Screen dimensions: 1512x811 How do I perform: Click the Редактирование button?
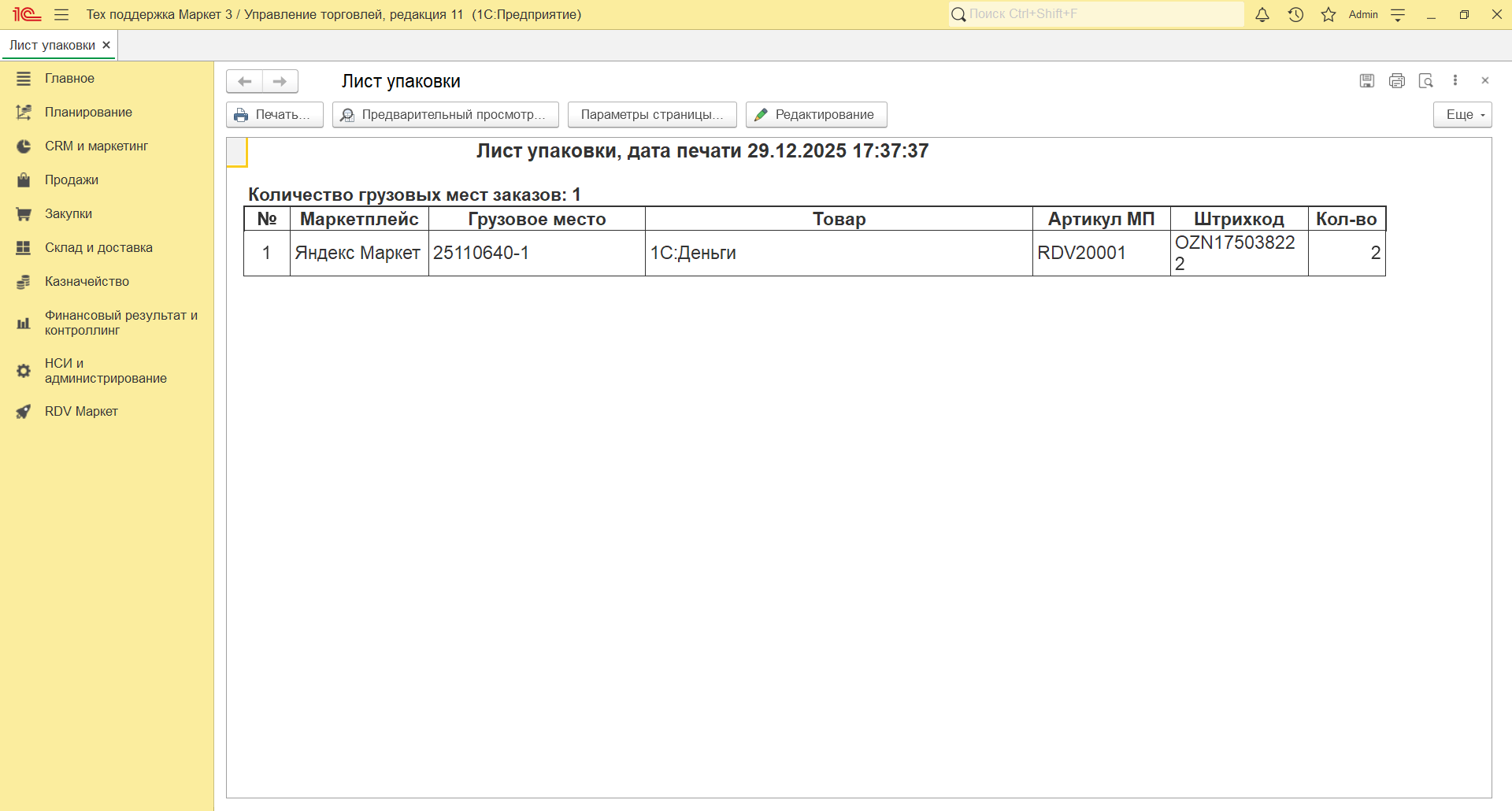coord(817,115)
